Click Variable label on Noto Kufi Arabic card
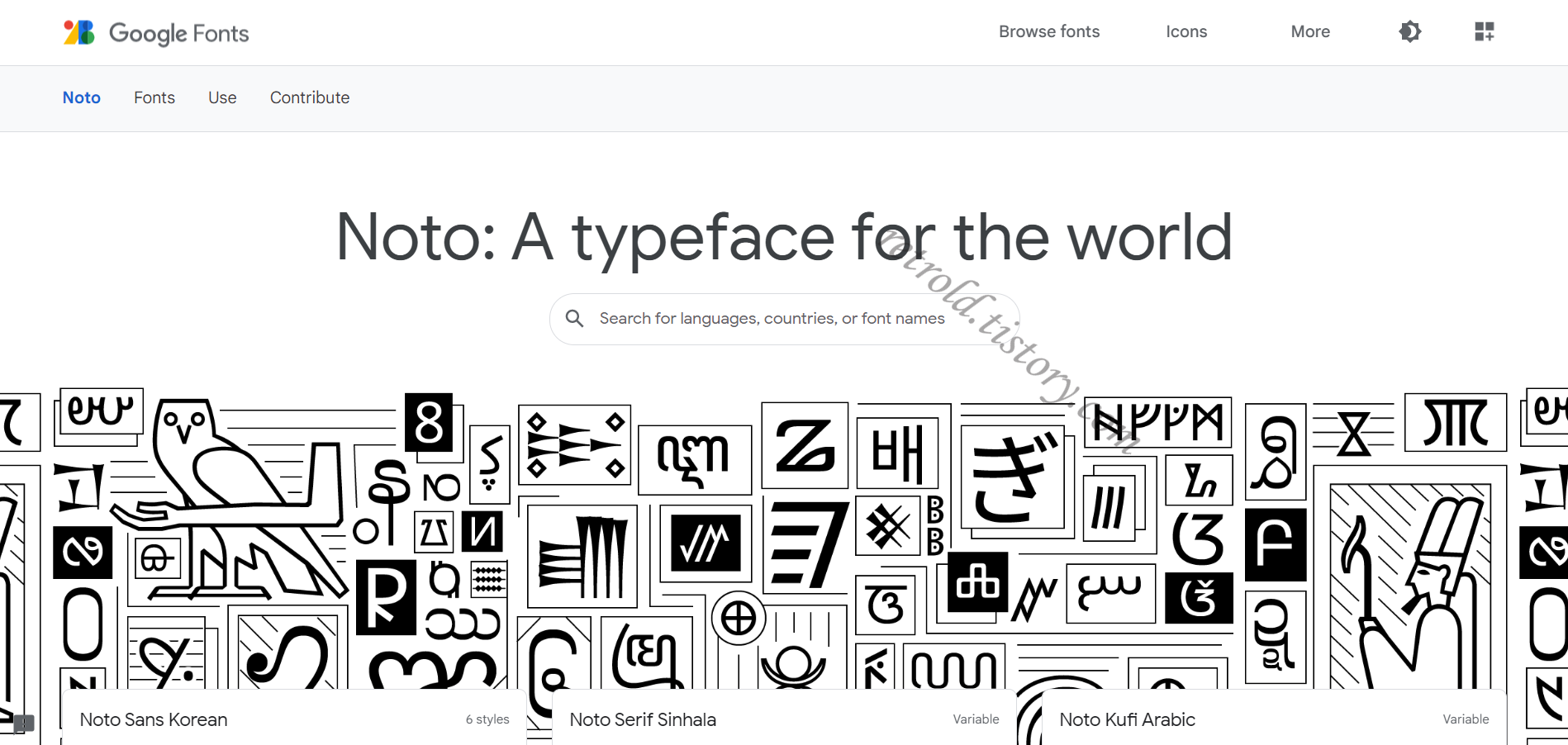 pos(1466,719)
